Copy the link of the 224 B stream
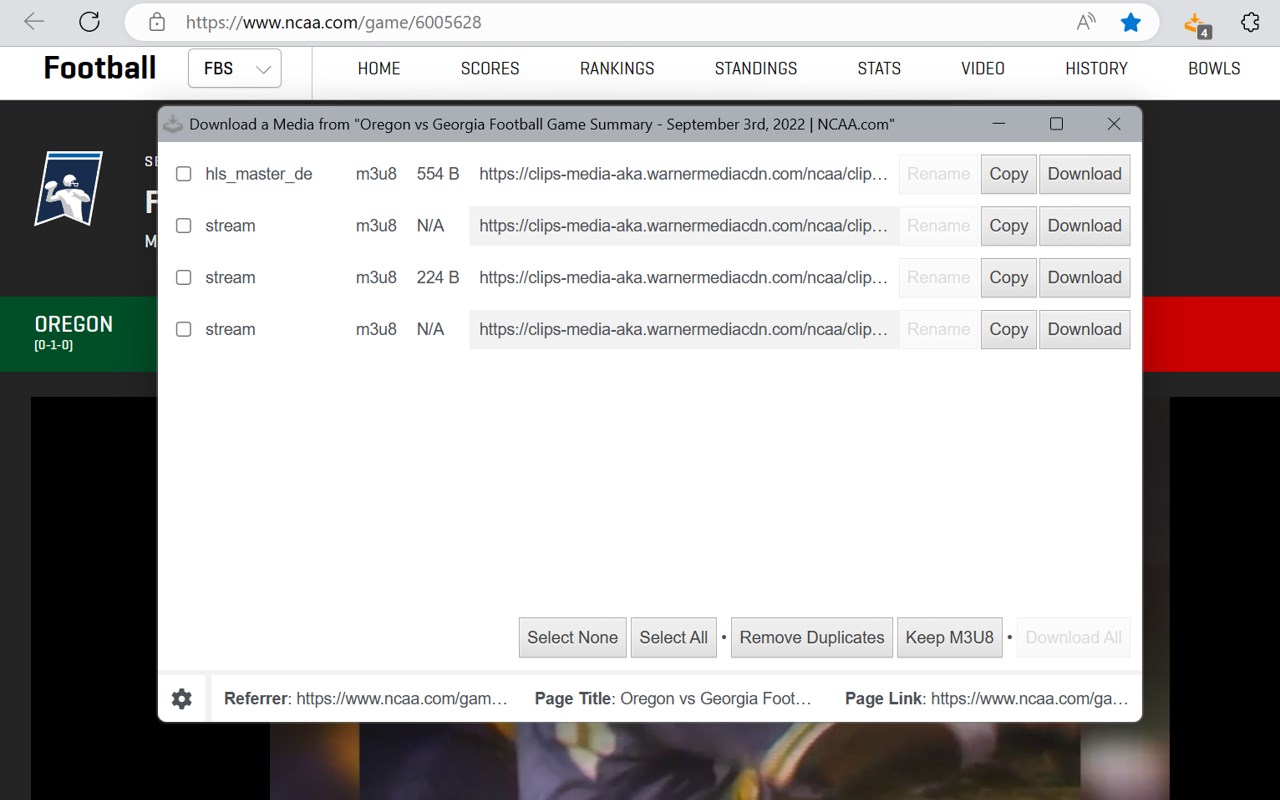Image resolution: width=1280 pixels, height=800 pixels. pyautogui.click(x=1008, y=278)
